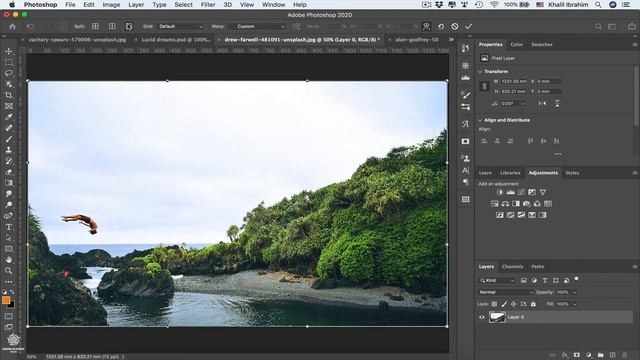Toggle lock image pixels brush icon

pyautogui.click(x=504, y=304)
